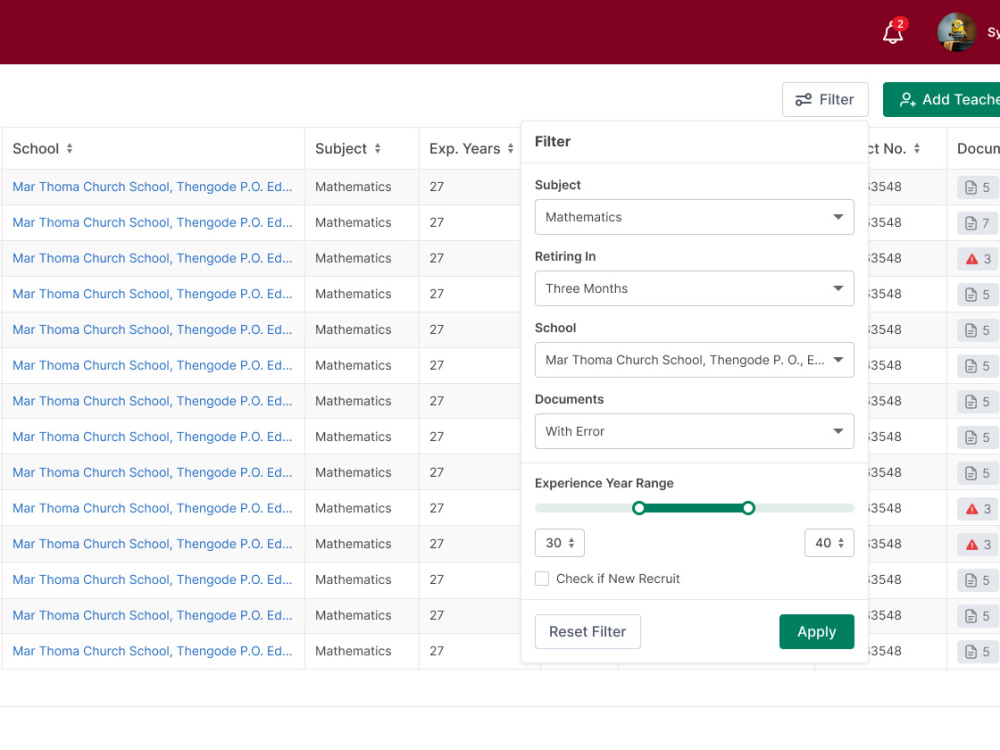Image resolution: width=1000 pixels, height=750 pixels.
Task: Open the Subject dropdown showing Mathematics
Action: (x=694, y=217)
